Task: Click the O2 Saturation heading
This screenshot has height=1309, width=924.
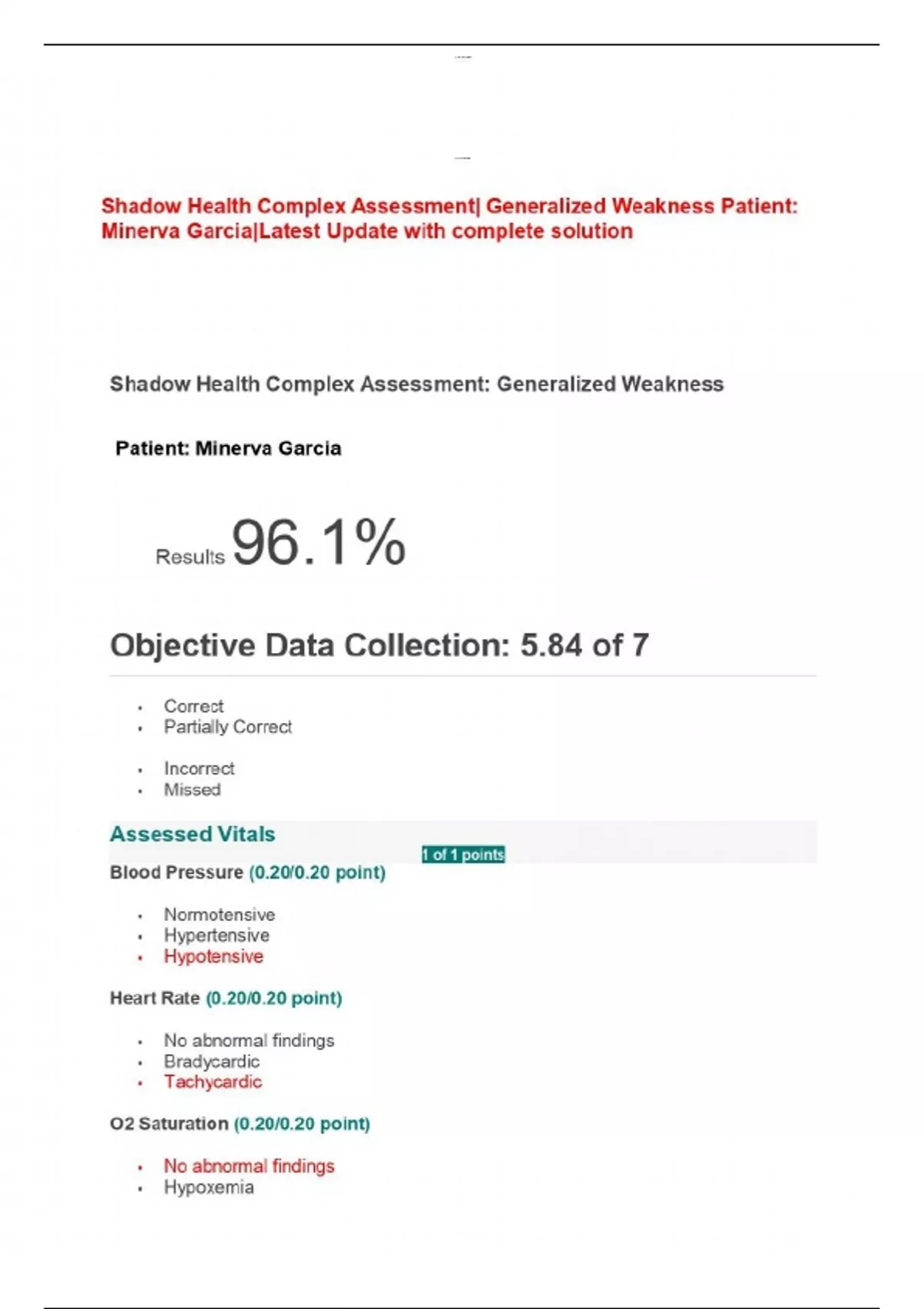Action: 169,1123
